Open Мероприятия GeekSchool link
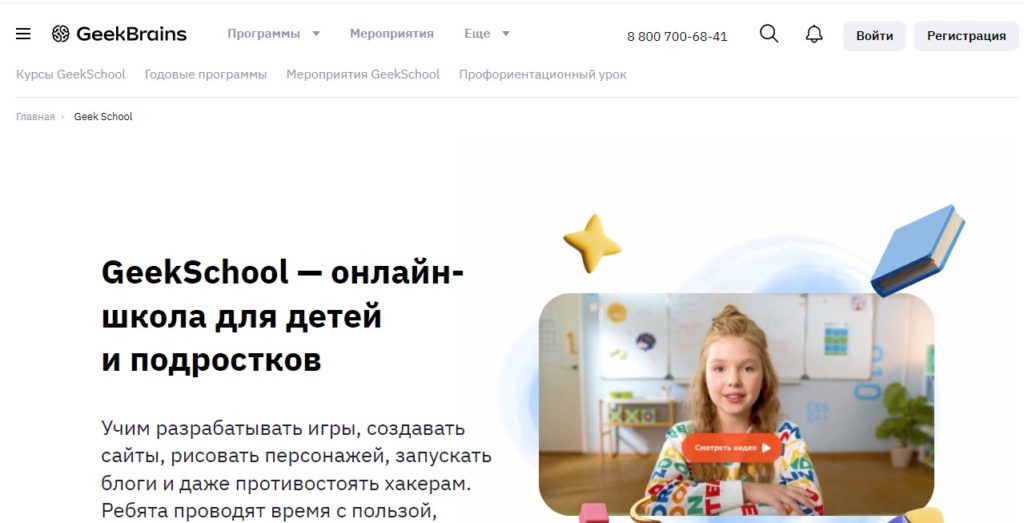The image size is (1024, 523). (363, 74)
